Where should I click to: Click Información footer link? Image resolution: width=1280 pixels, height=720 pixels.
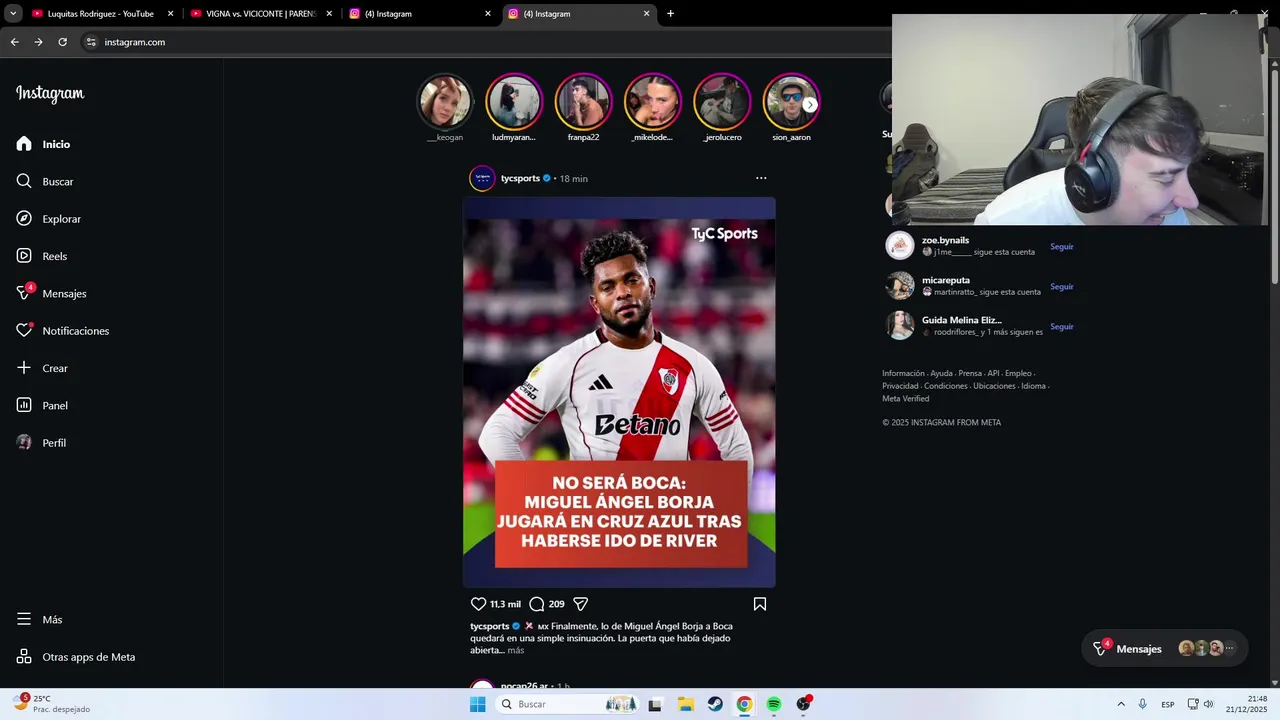(x=903, y=373)
